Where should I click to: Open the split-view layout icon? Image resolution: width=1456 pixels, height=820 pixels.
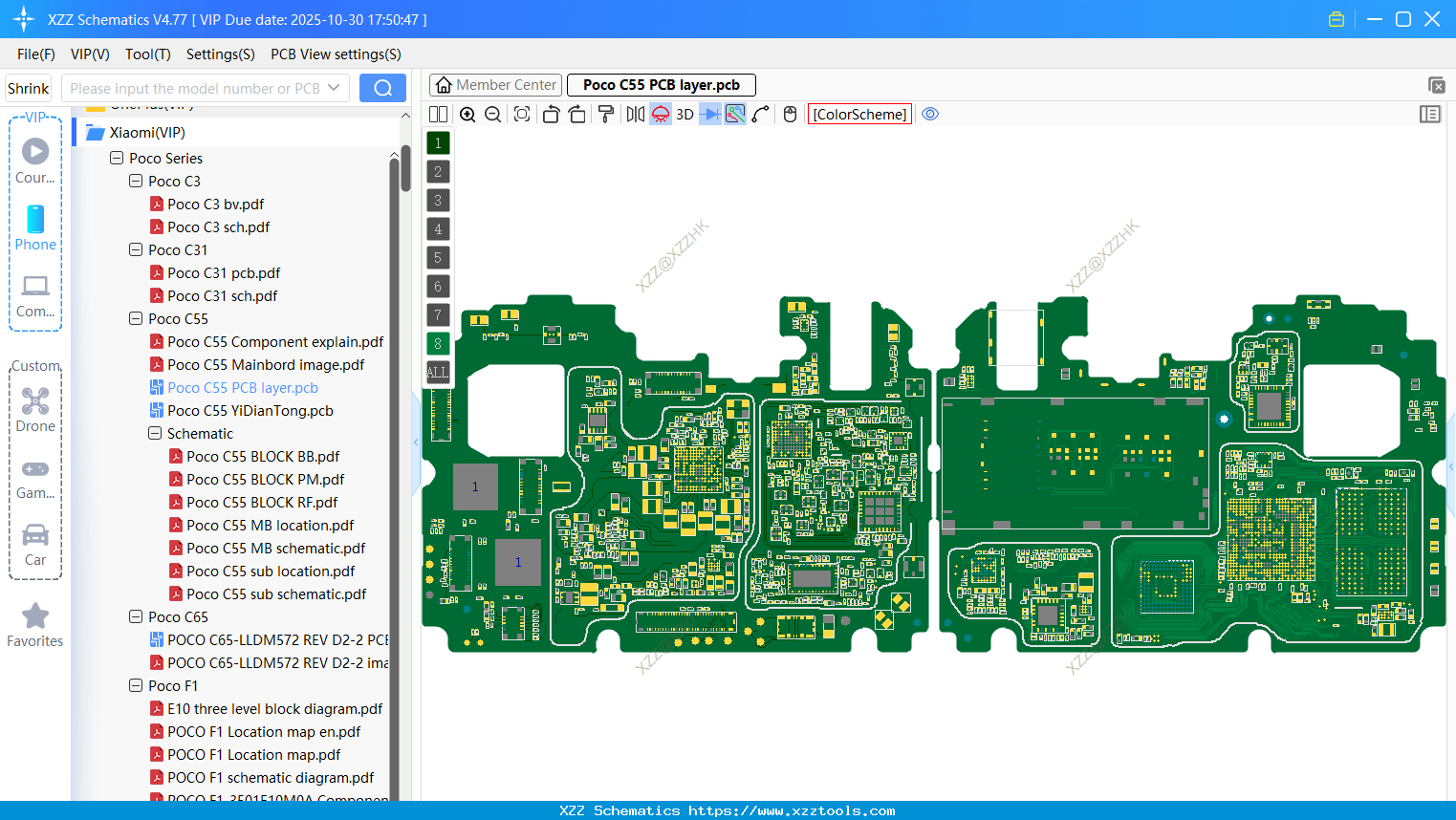coord(437,114)
